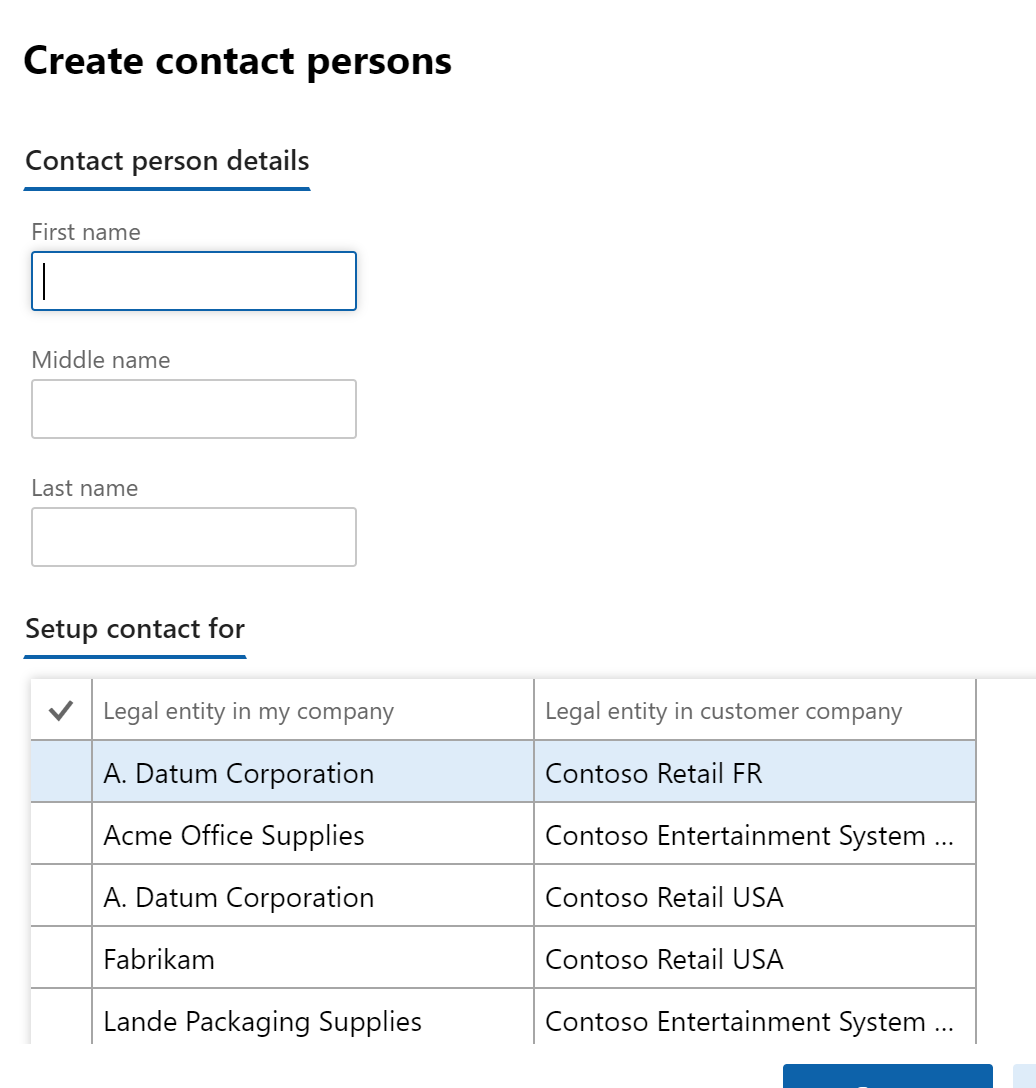
Task: Click the Last name text box
Action: click(x=194, y=537)
